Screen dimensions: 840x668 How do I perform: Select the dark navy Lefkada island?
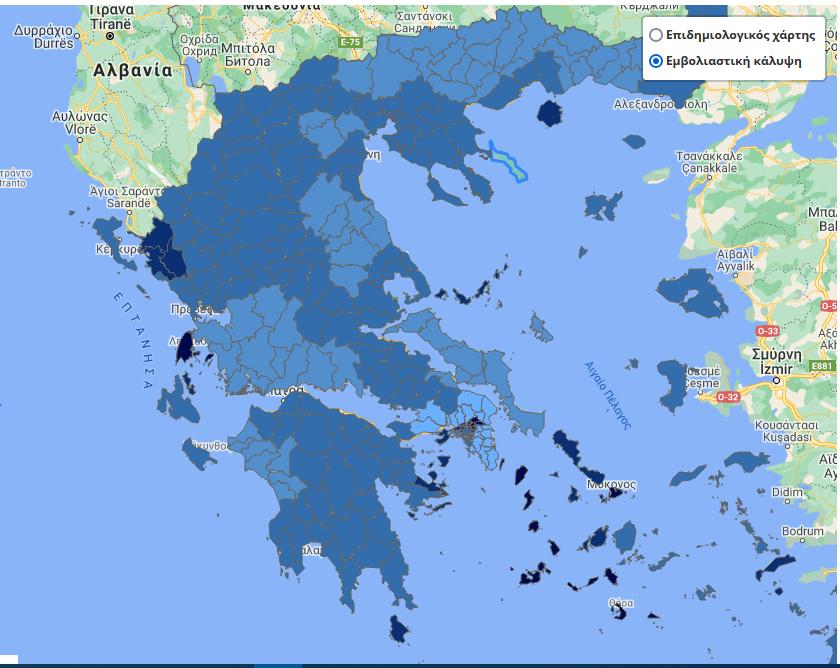pos(185,347)
